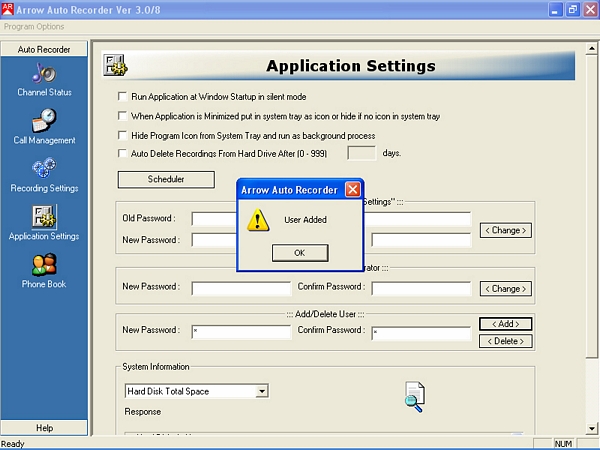Click the NUM status bar indicator

[563, 444]
